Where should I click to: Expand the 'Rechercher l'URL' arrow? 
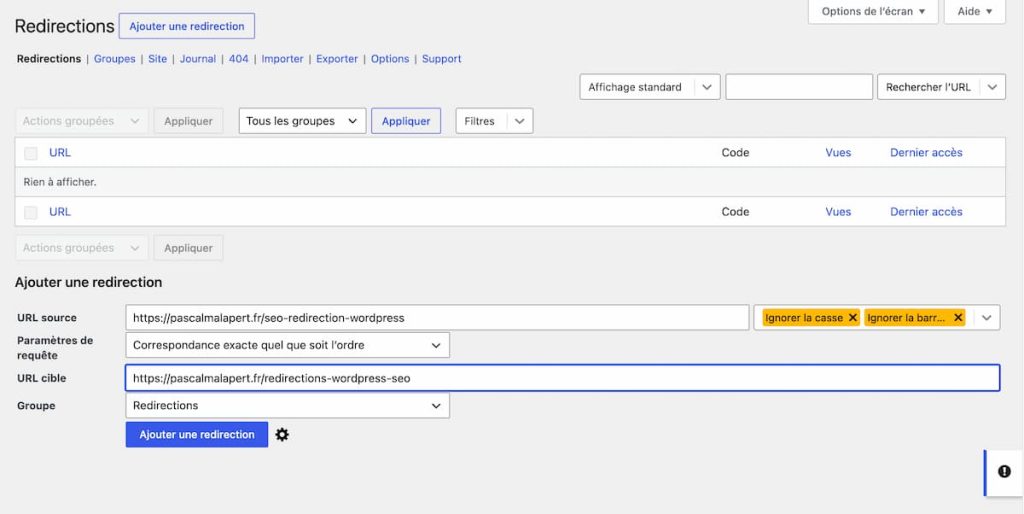tap(992, 87)
